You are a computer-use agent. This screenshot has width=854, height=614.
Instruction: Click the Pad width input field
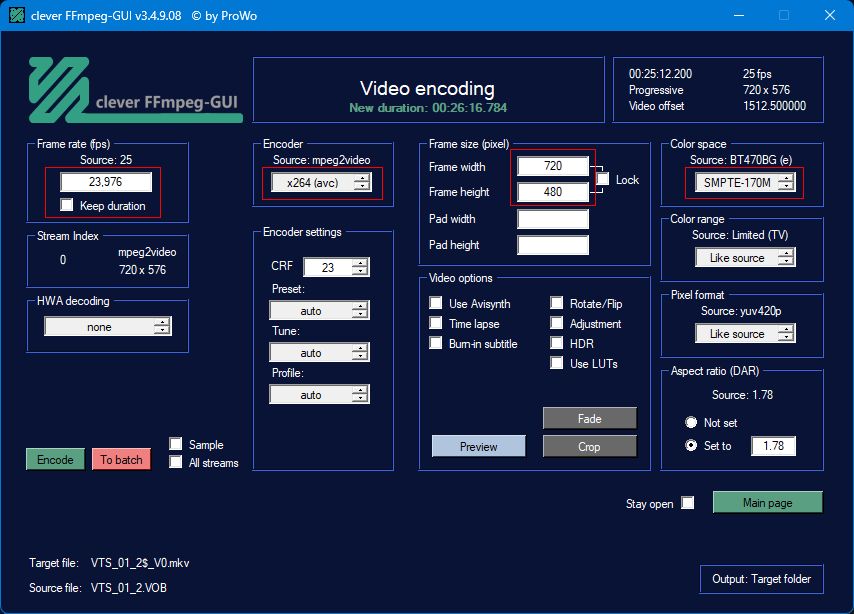(553, 219)
